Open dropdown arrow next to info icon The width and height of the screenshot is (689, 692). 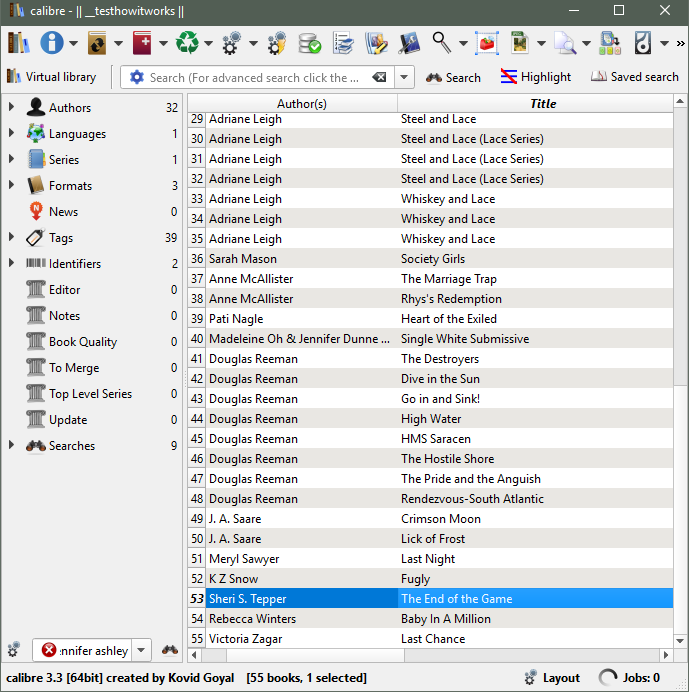pyautogui.click(x=74, y=43)
